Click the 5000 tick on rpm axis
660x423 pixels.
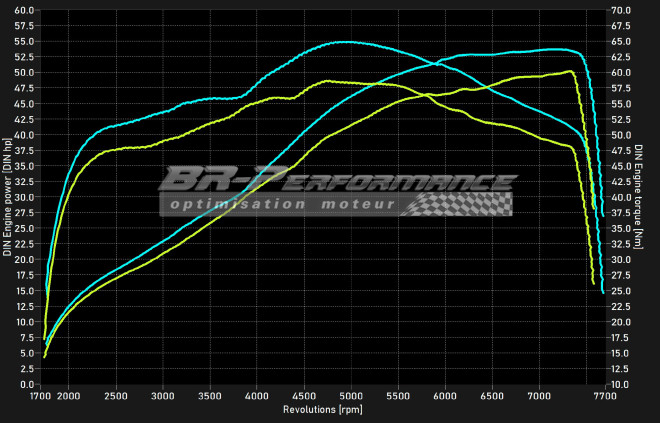(x=351, y=396)
